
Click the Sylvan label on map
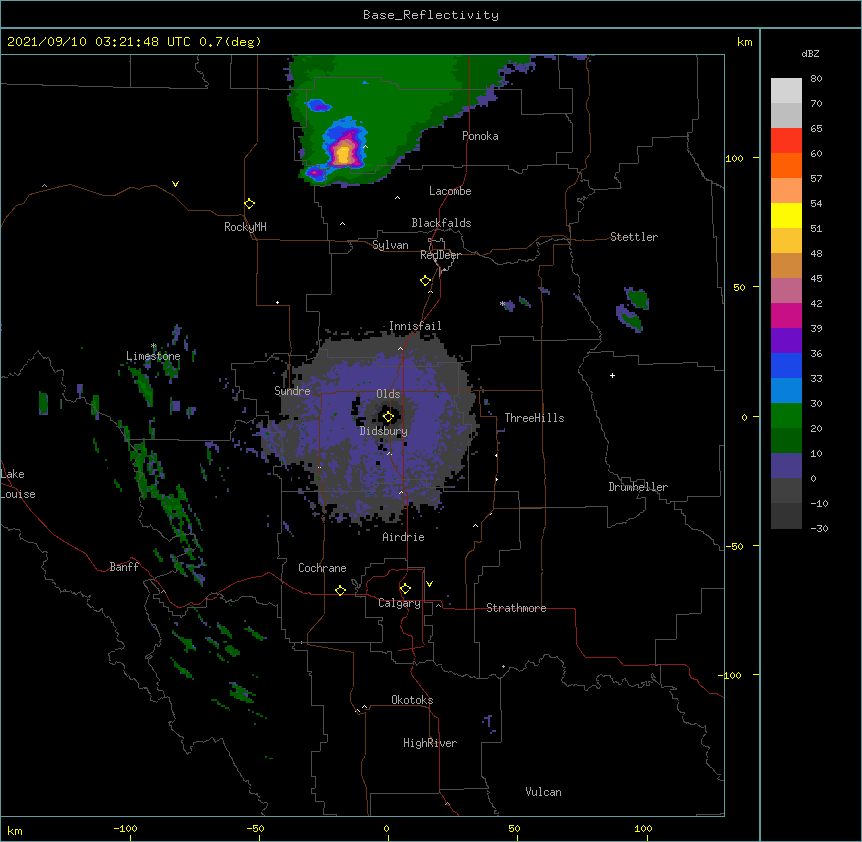coord(390,245)
